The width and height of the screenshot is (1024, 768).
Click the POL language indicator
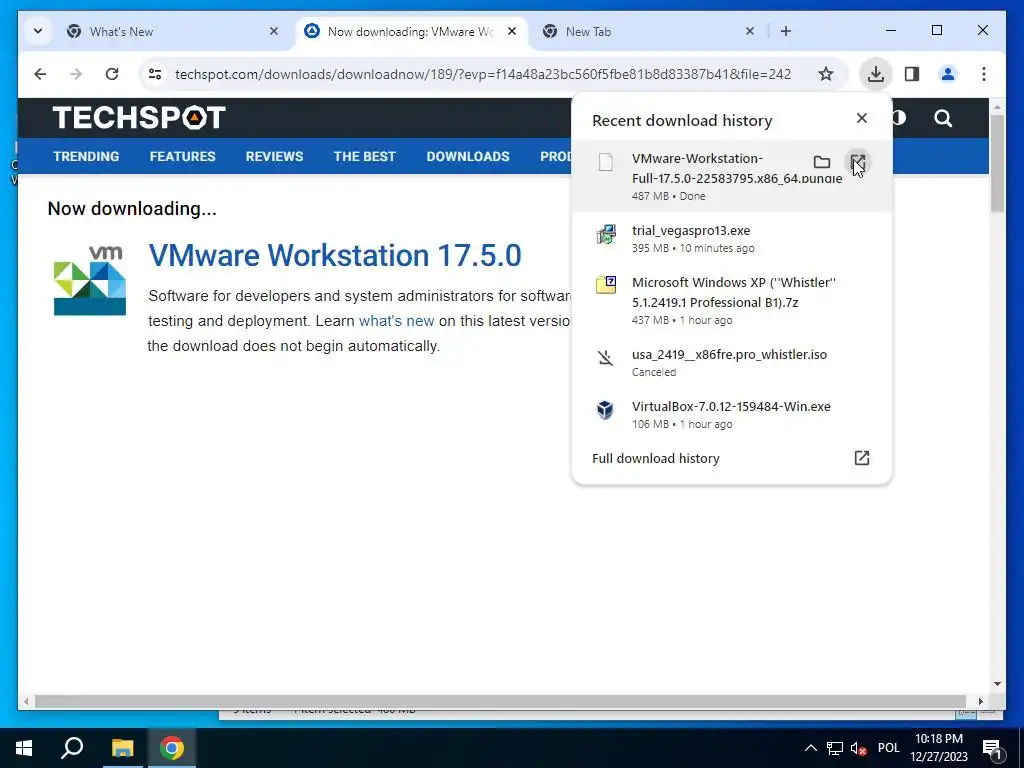point(888,748)
